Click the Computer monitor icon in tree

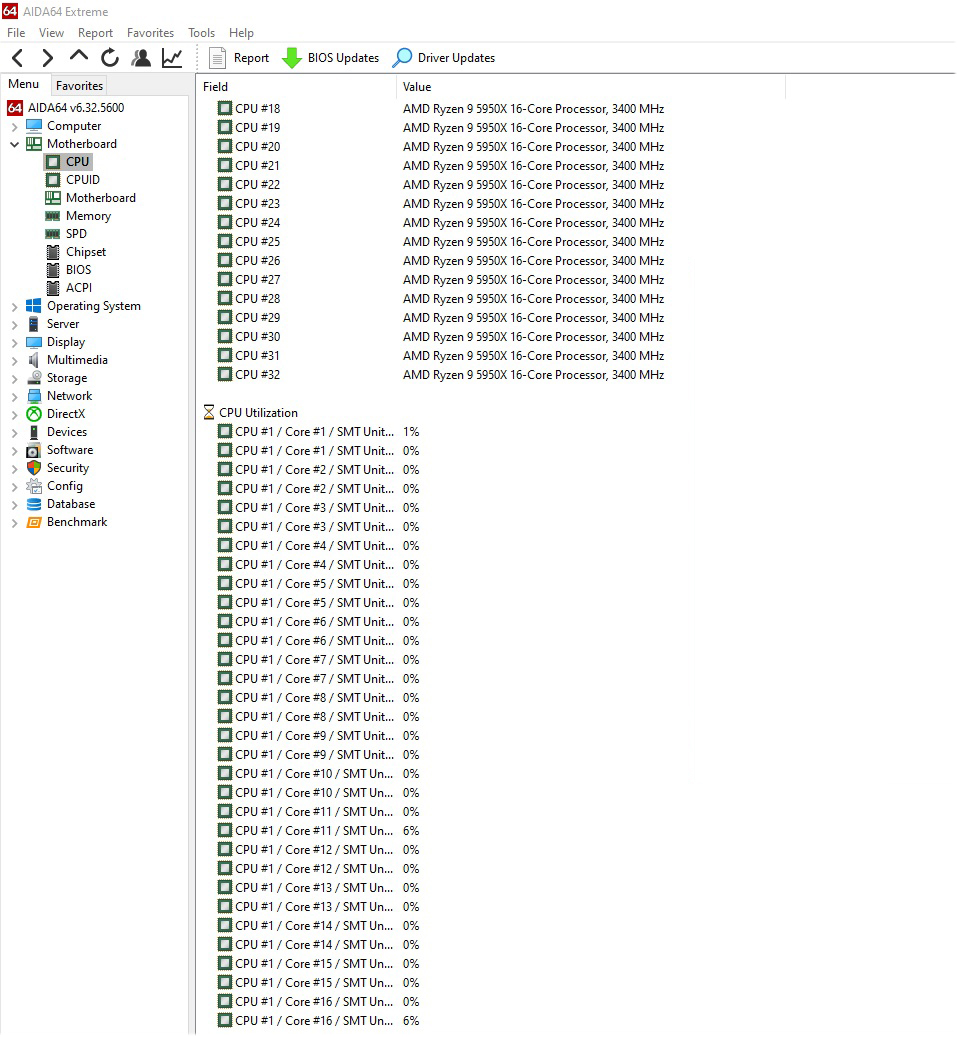point(34,126)
